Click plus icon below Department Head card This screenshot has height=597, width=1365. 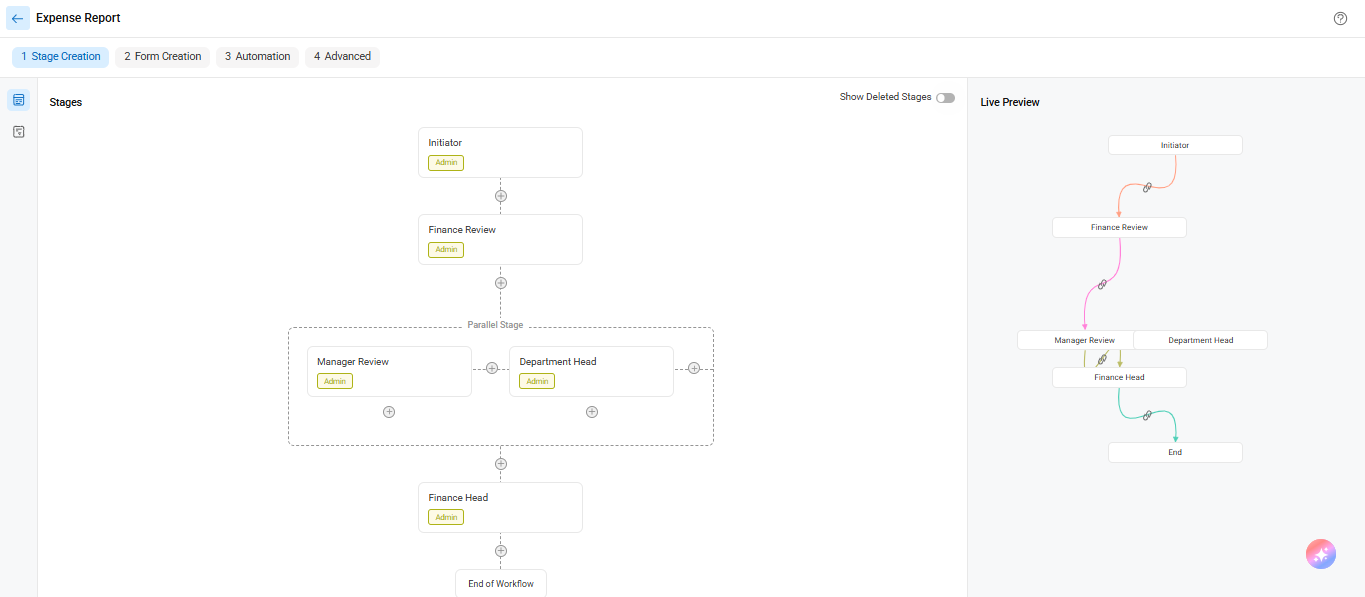[592, 412]
